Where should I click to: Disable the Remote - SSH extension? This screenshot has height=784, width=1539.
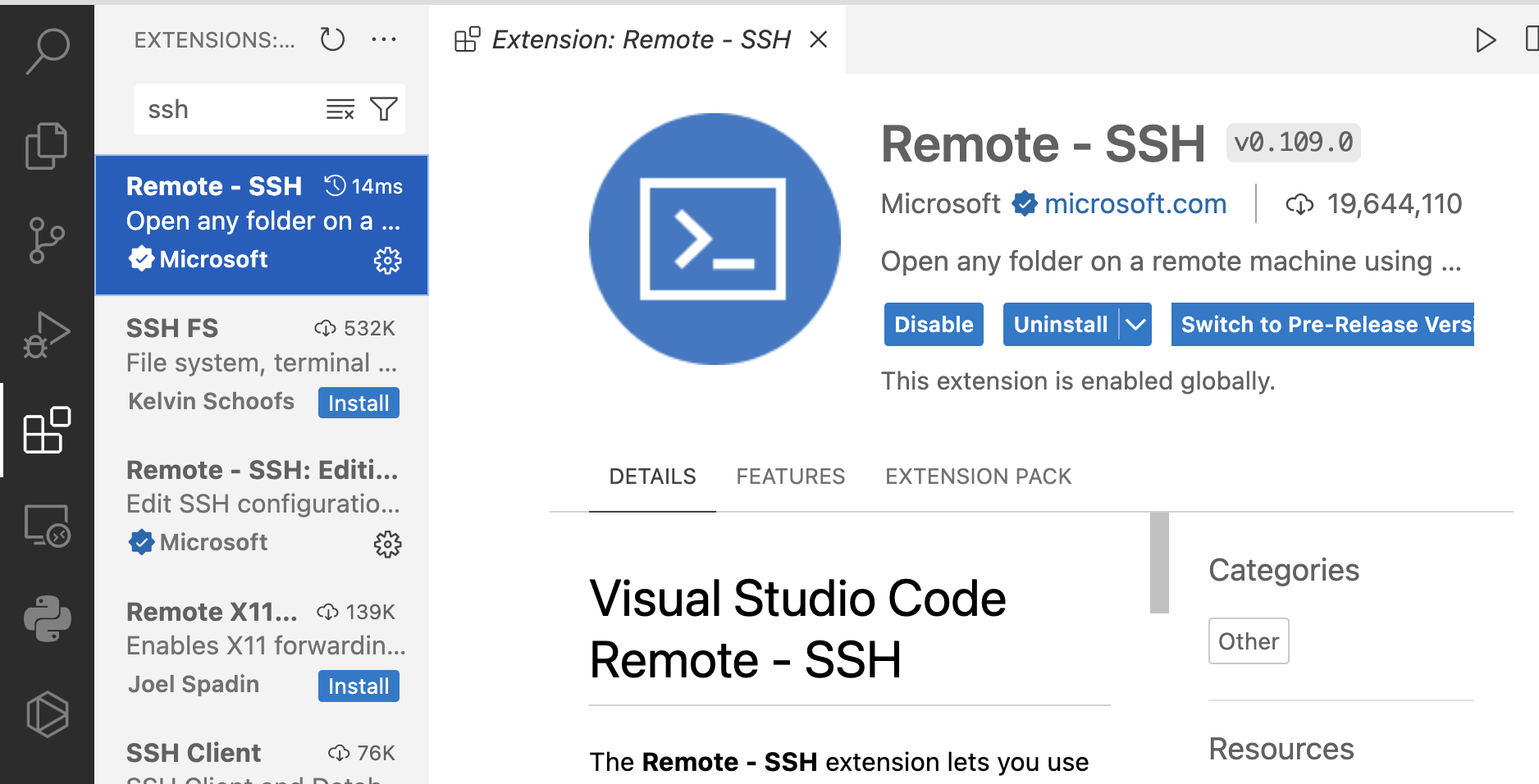click(x=934, y=325)
